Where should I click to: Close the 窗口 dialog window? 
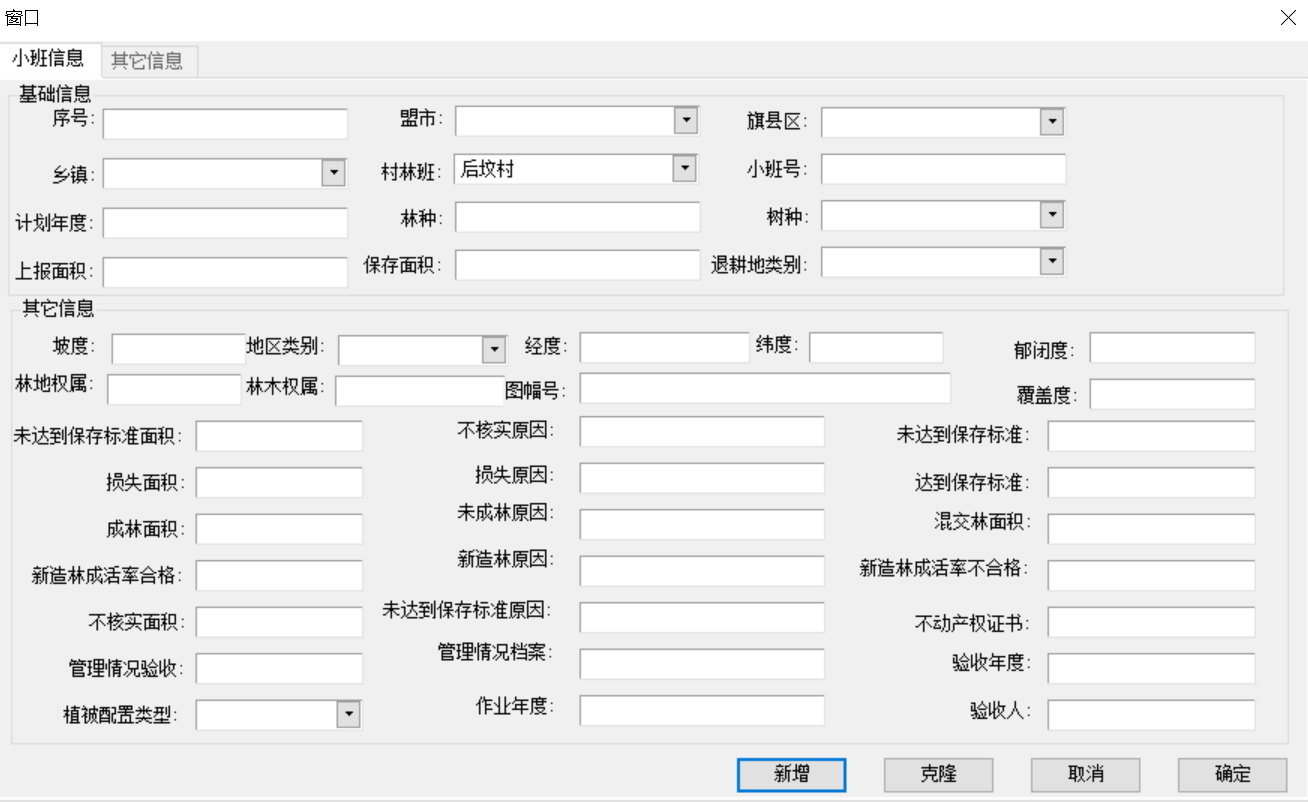point(1288,18)
